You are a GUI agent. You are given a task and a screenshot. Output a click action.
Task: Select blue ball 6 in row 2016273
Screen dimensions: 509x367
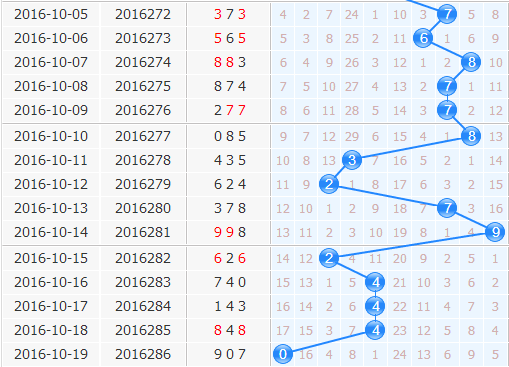click(423, 38)
